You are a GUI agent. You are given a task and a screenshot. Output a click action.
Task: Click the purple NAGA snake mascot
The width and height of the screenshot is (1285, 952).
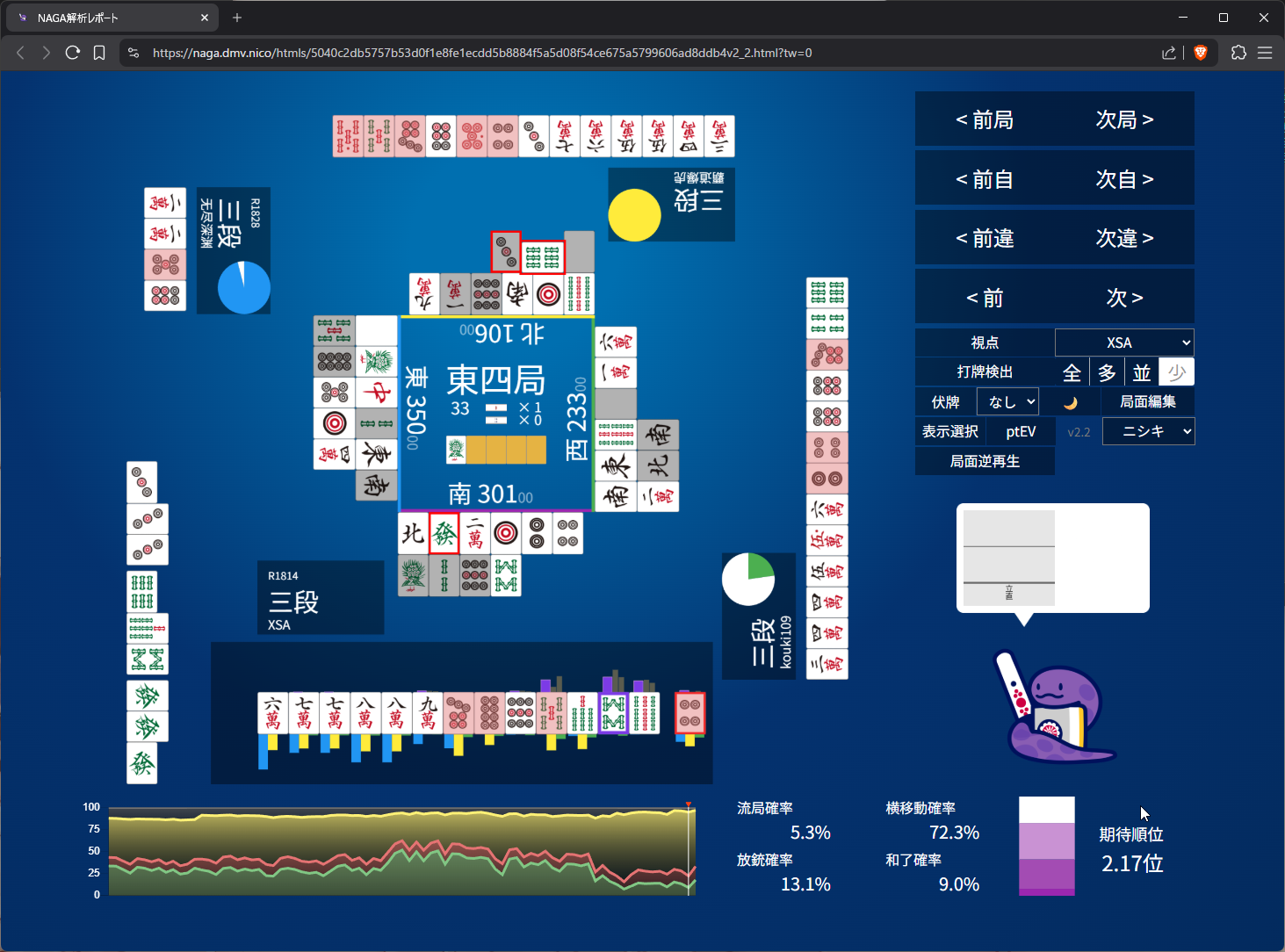(x=1053, y=707)
